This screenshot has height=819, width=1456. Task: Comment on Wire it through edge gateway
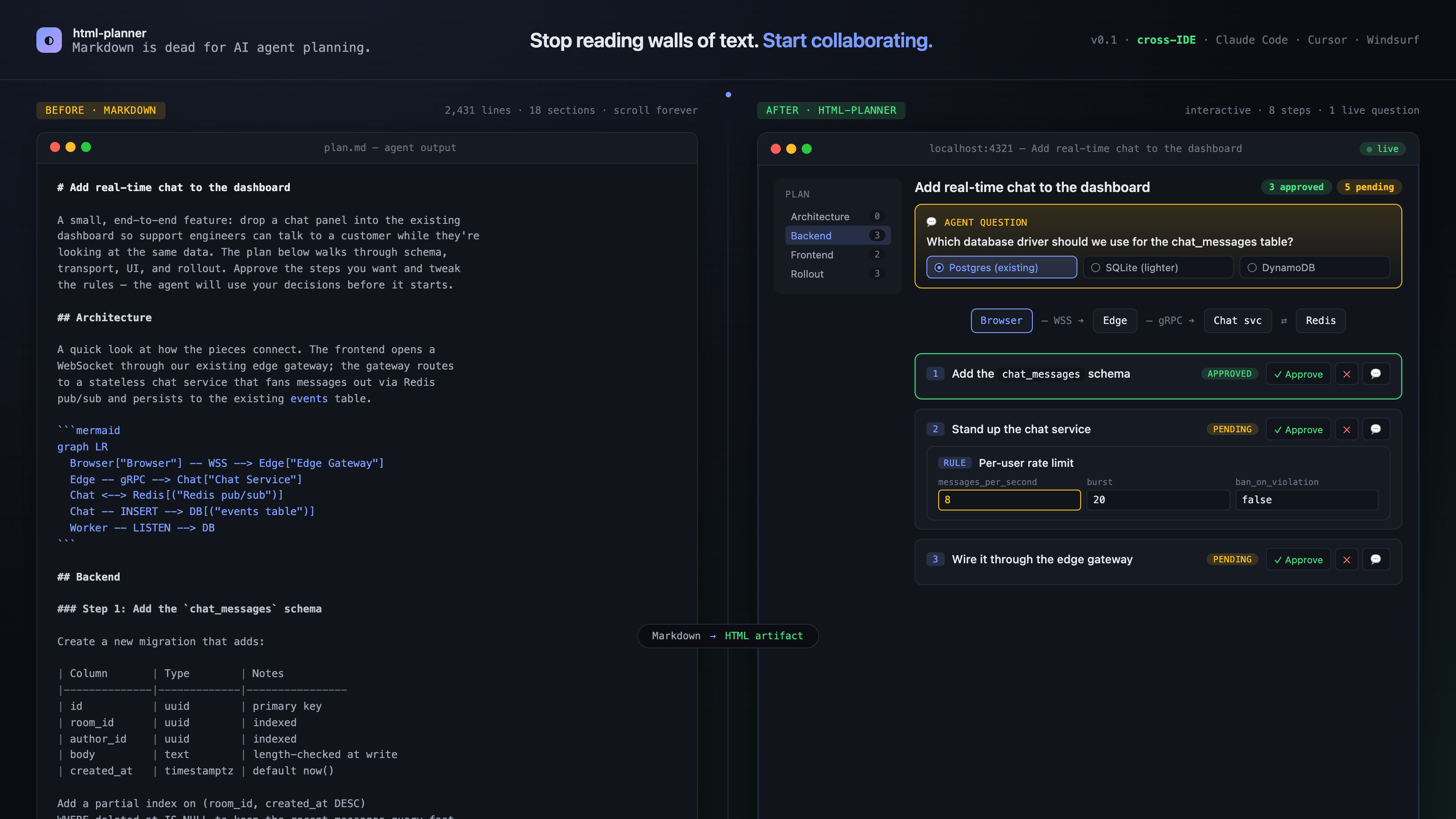click(1376, 560)
